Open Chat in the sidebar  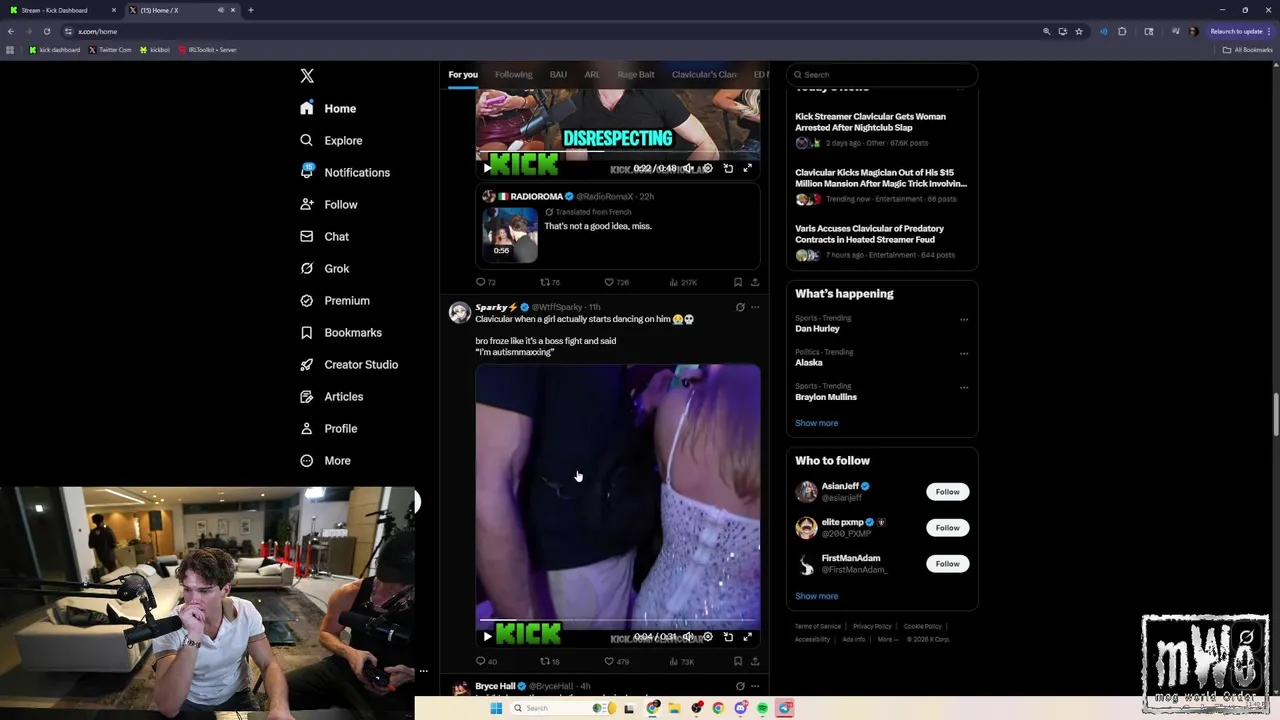324,236
